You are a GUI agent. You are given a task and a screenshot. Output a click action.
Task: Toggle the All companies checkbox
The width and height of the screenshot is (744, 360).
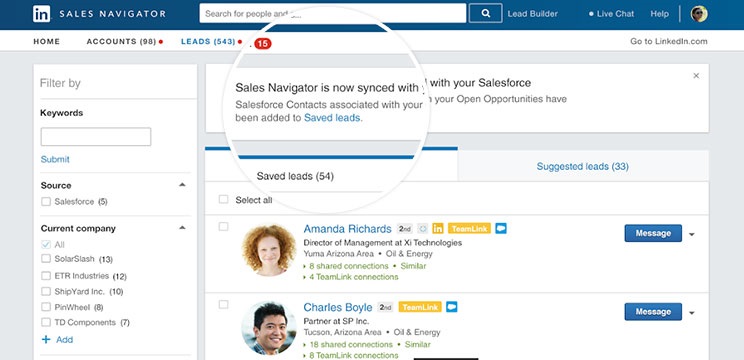coord(46,245)
